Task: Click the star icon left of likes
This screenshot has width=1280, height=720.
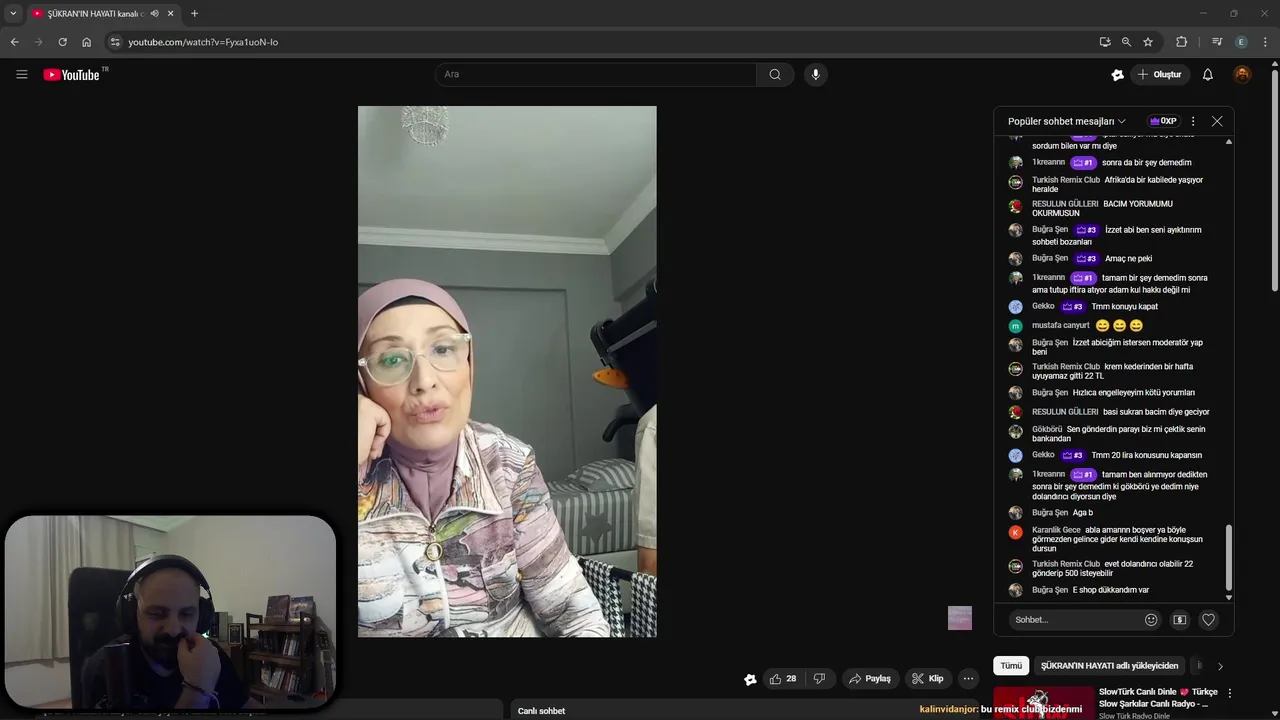Action: tap(750, 679)
